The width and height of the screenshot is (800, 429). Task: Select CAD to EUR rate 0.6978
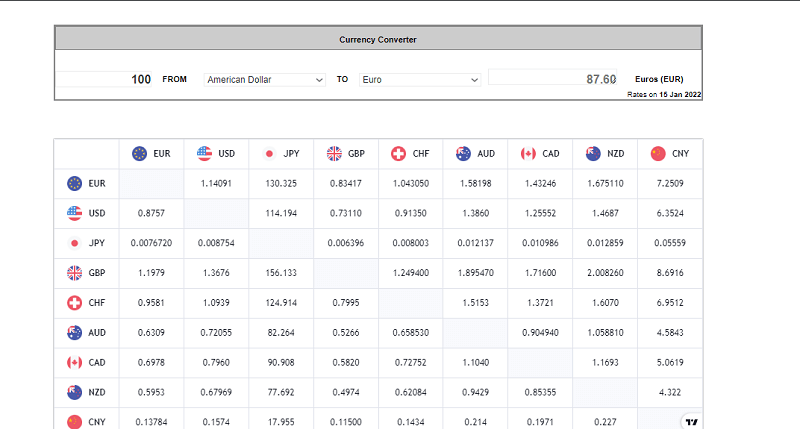[152, 362]
